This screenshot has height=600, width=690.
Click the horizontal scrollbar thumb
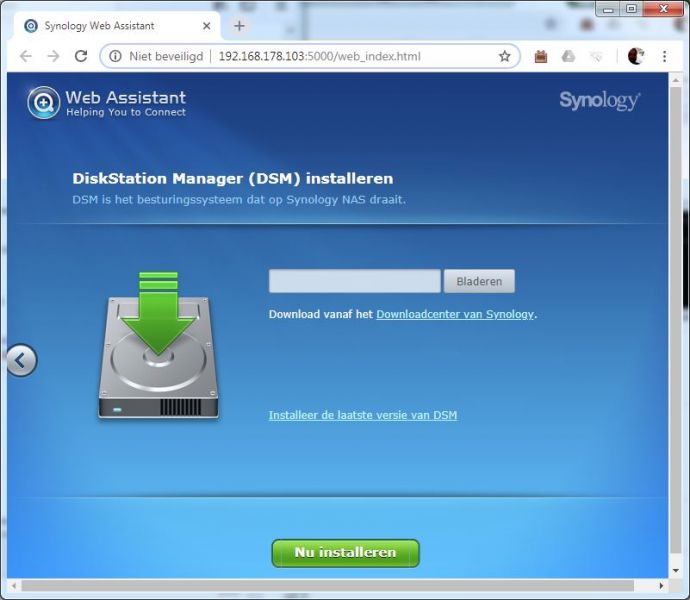pyautogui.click(x=327, y=586)
